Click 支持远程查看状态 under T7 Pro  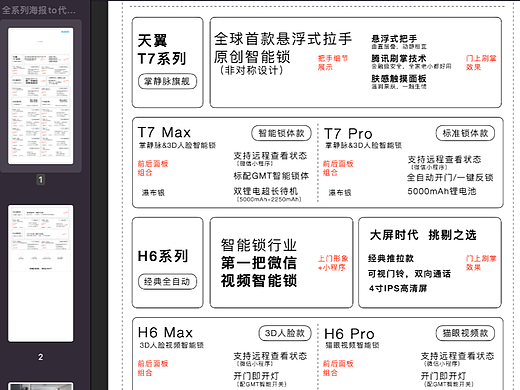click(444, 159)
